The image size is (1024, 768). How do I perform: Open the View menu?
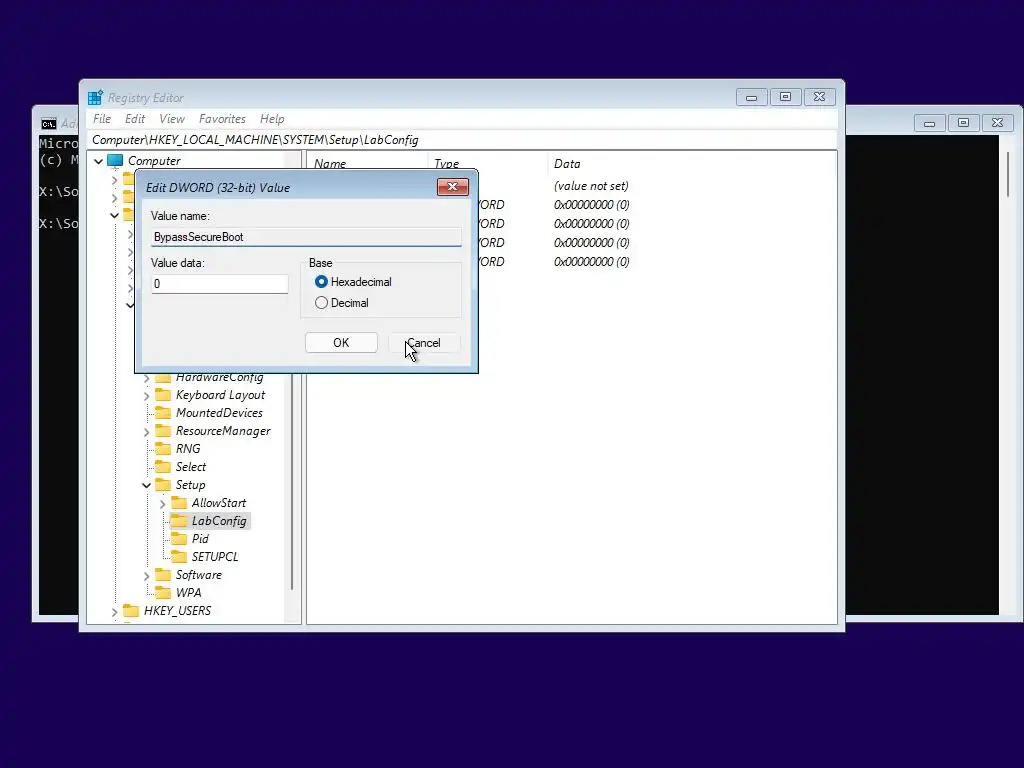click(x=172, y=119)
